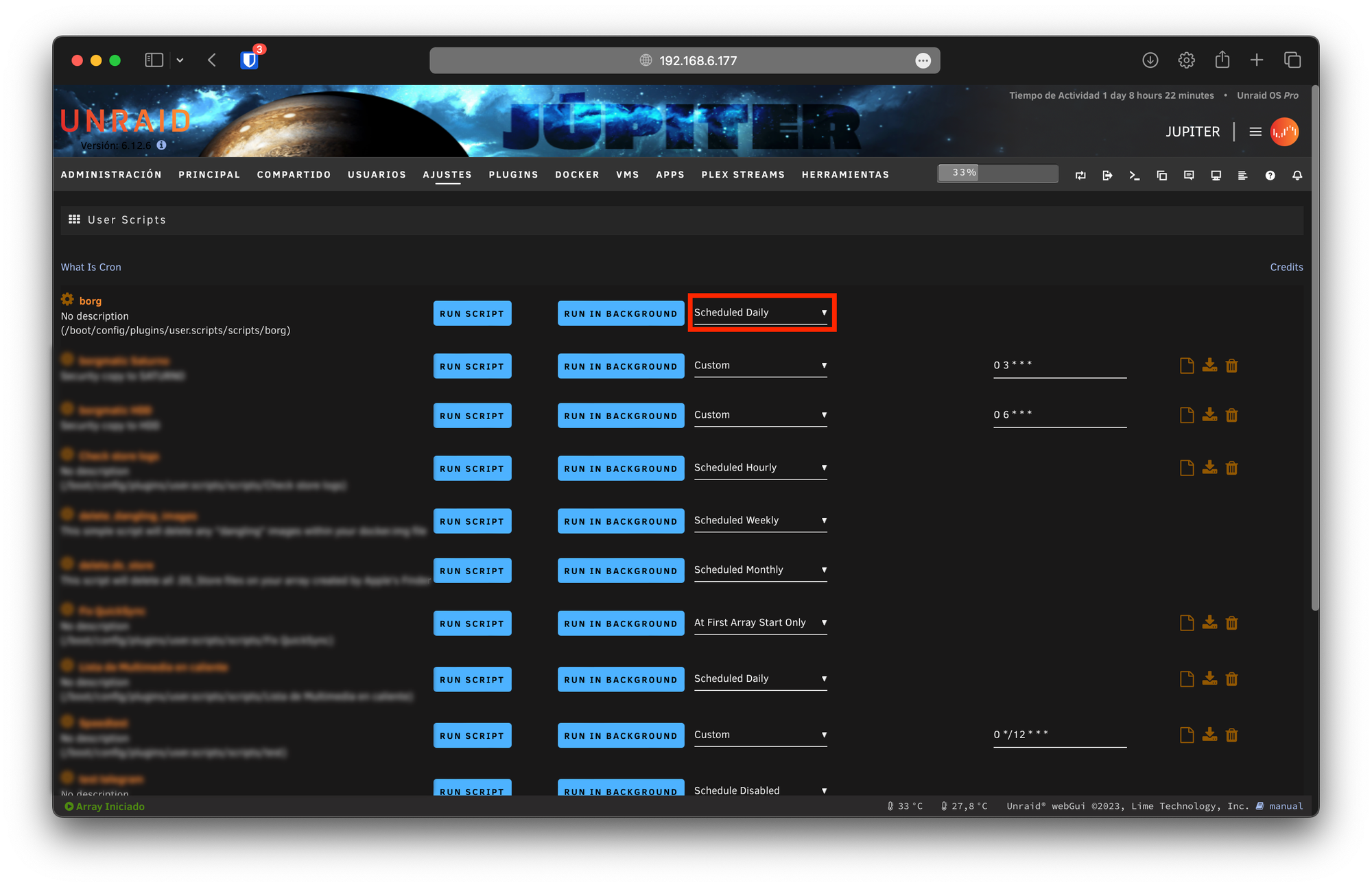Open the Bitwarden extension icon in Safari

coord(249,60)
